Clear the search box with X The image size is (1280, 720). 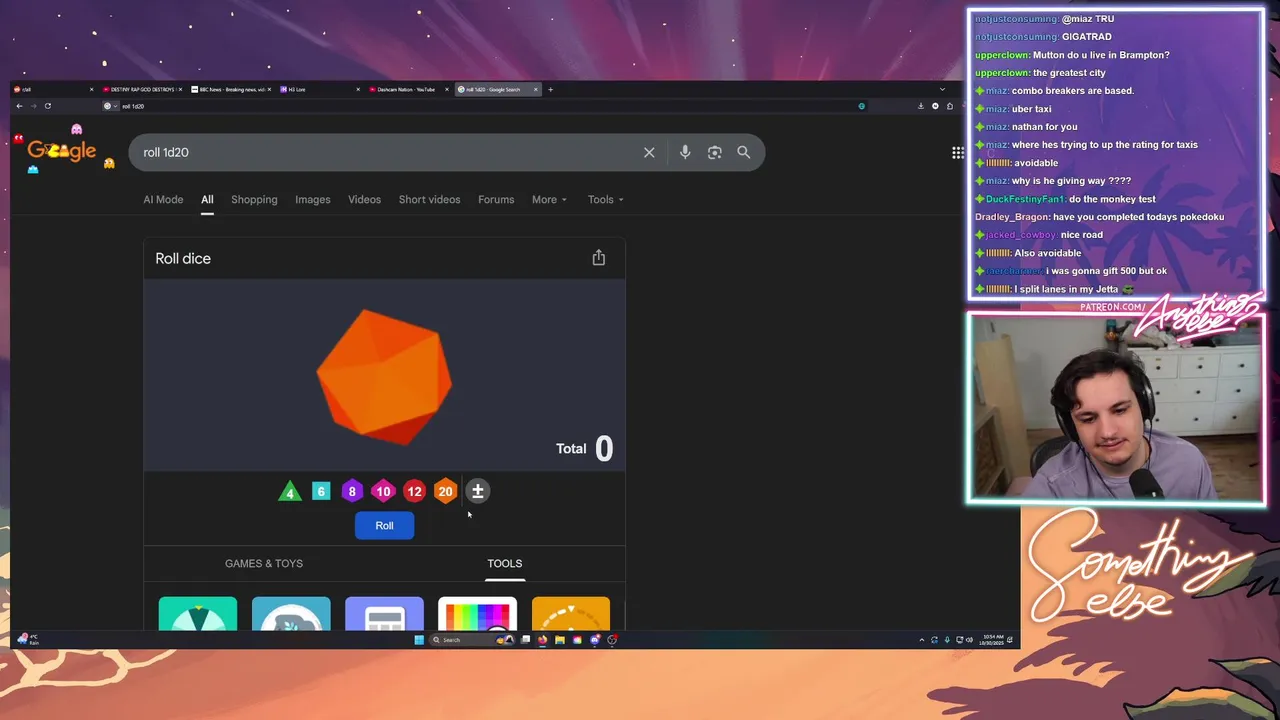(649, 152)
